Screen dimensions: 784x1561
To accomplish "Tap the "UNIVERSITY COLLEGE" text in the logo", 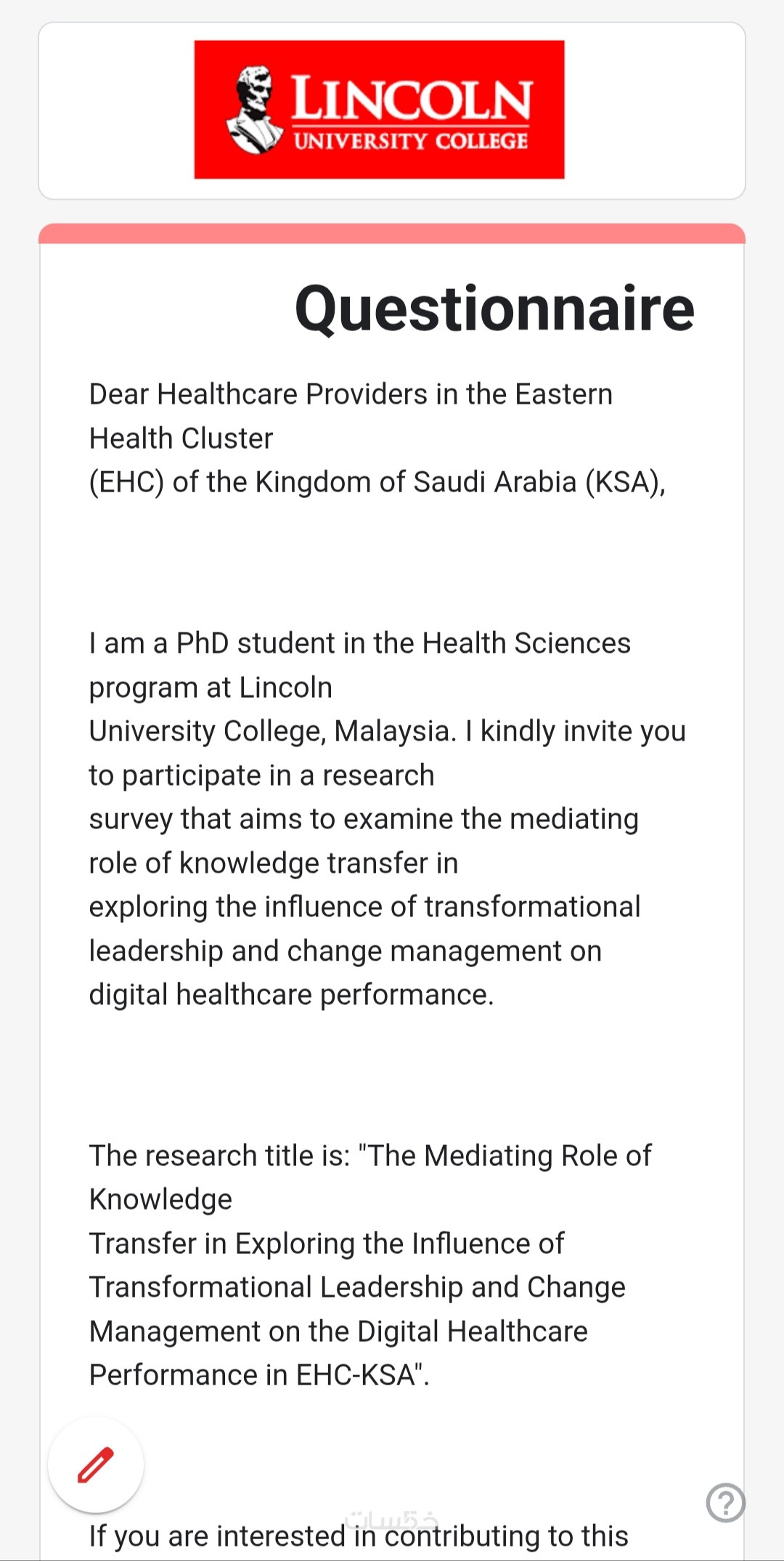I will pos(410,141).
